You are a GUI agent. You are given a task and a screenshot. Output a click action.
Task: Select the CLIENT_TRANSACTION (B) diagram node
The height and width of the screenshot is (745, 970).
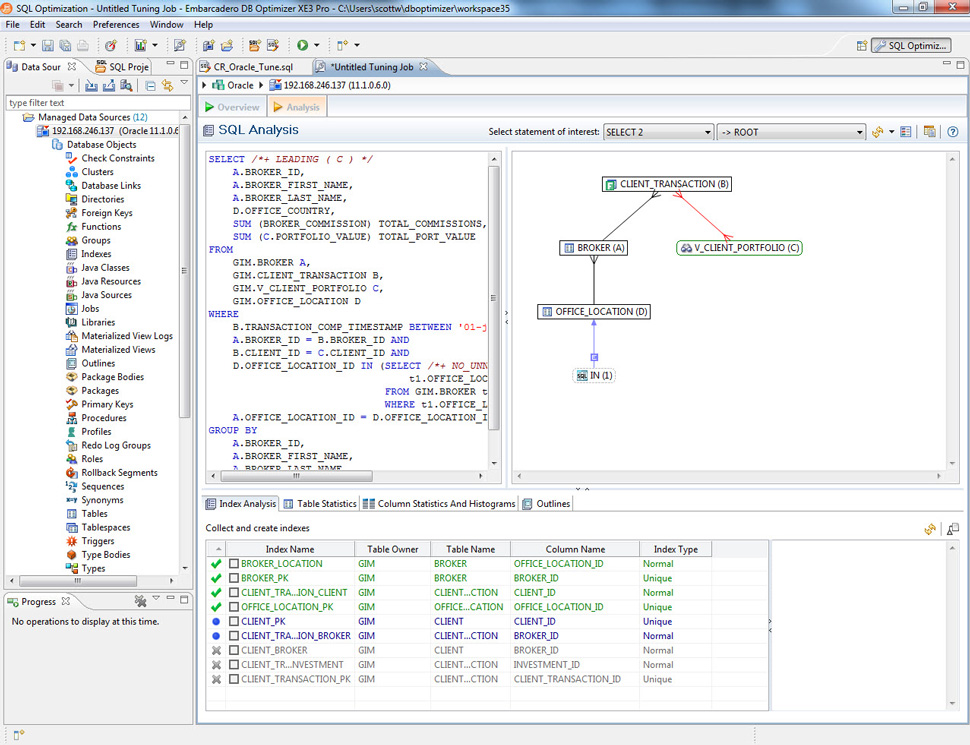point(667,184)
